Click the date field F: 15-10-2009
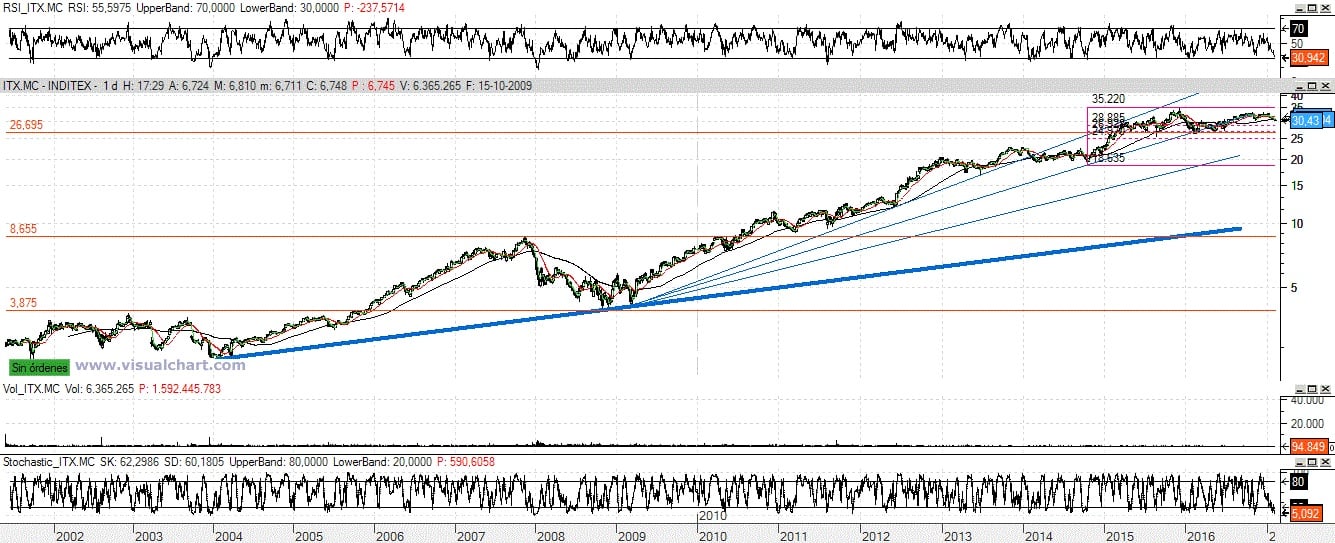1335x543 pixels. [497, 86]
